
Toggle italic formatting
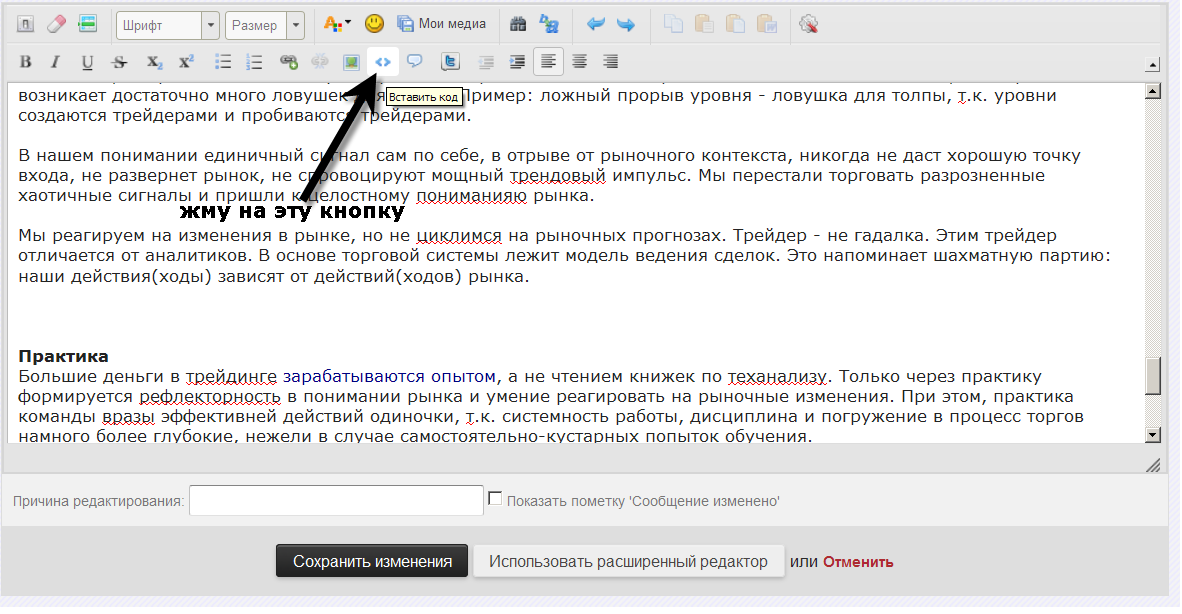(55, 62)
